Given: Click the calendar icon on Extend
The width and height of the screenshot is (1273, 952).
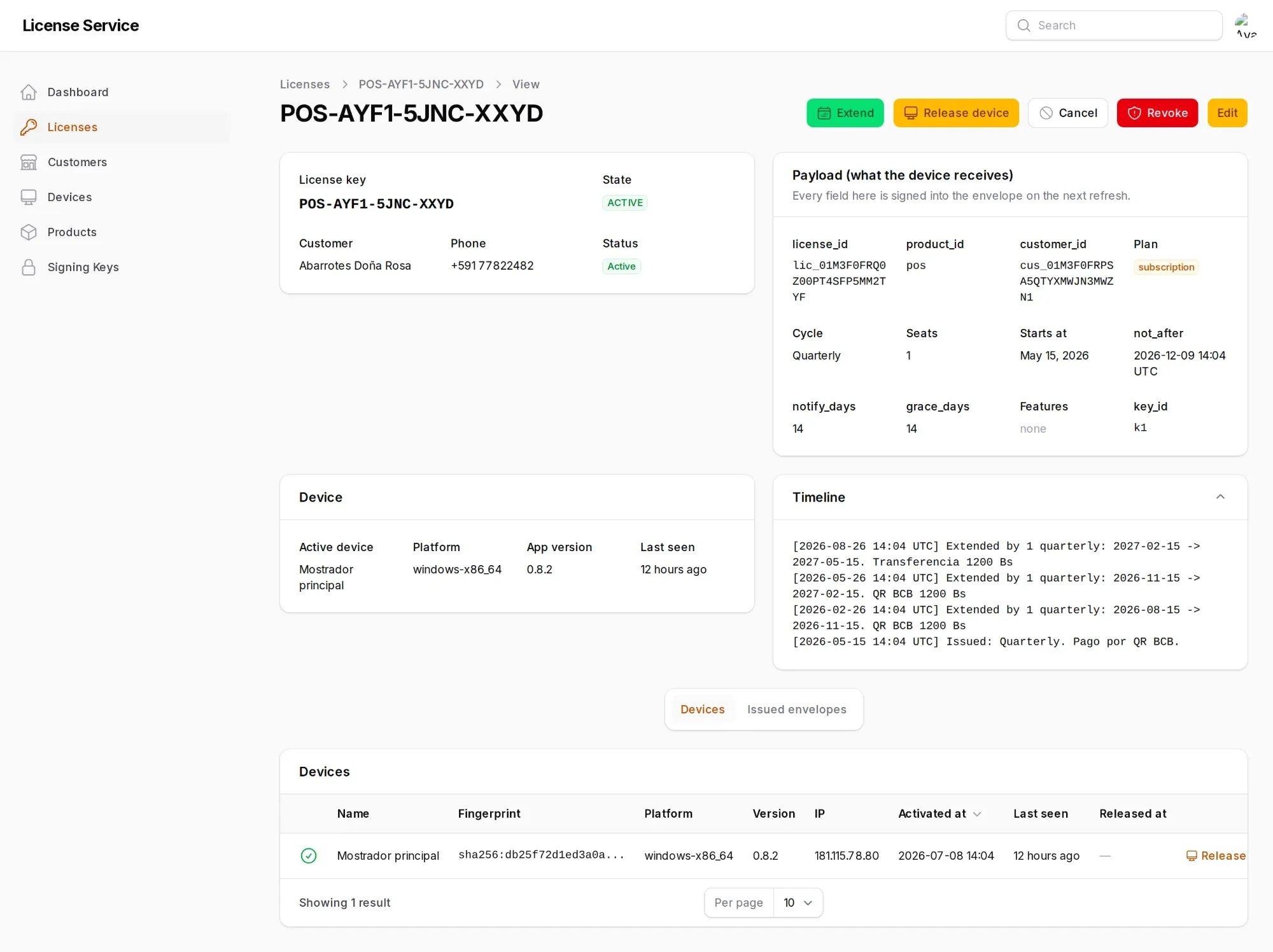Looking at the screenshot, I should [824, 113].
